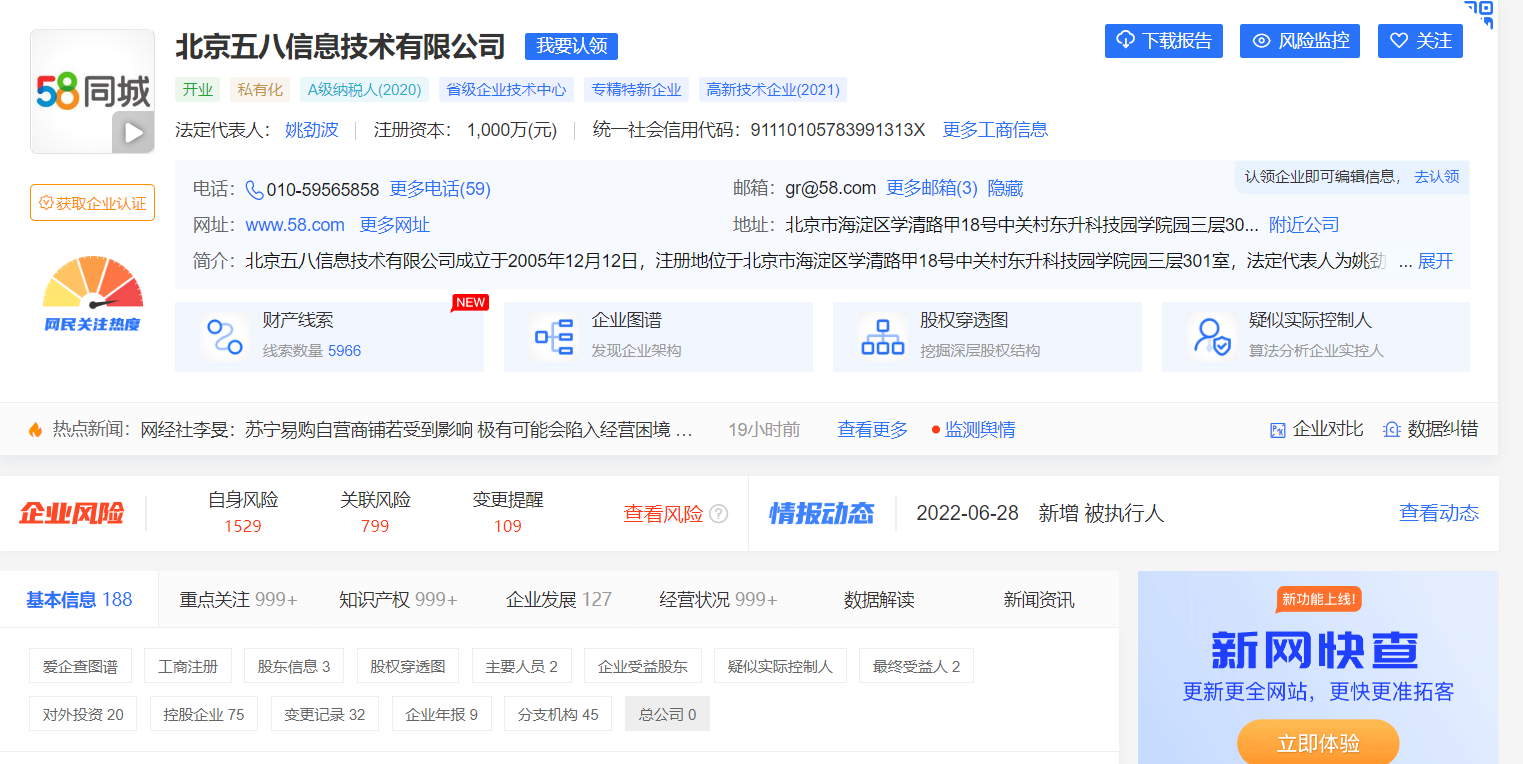Screen dimensions: 1523x764
Task: Switch to the 新闻资讯 tab
Action: (x=1039, y=600)
